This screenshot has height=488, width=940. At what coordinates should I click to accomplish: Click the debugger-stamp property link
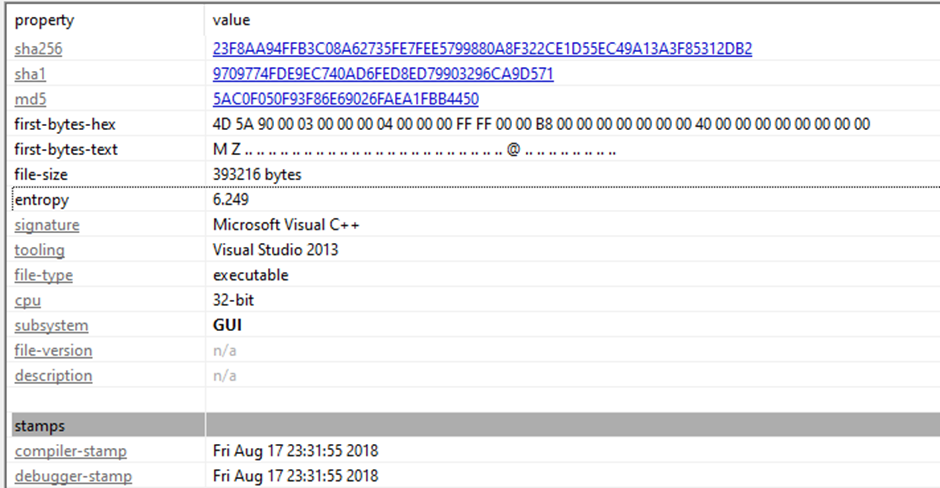(x=73, y=477)
